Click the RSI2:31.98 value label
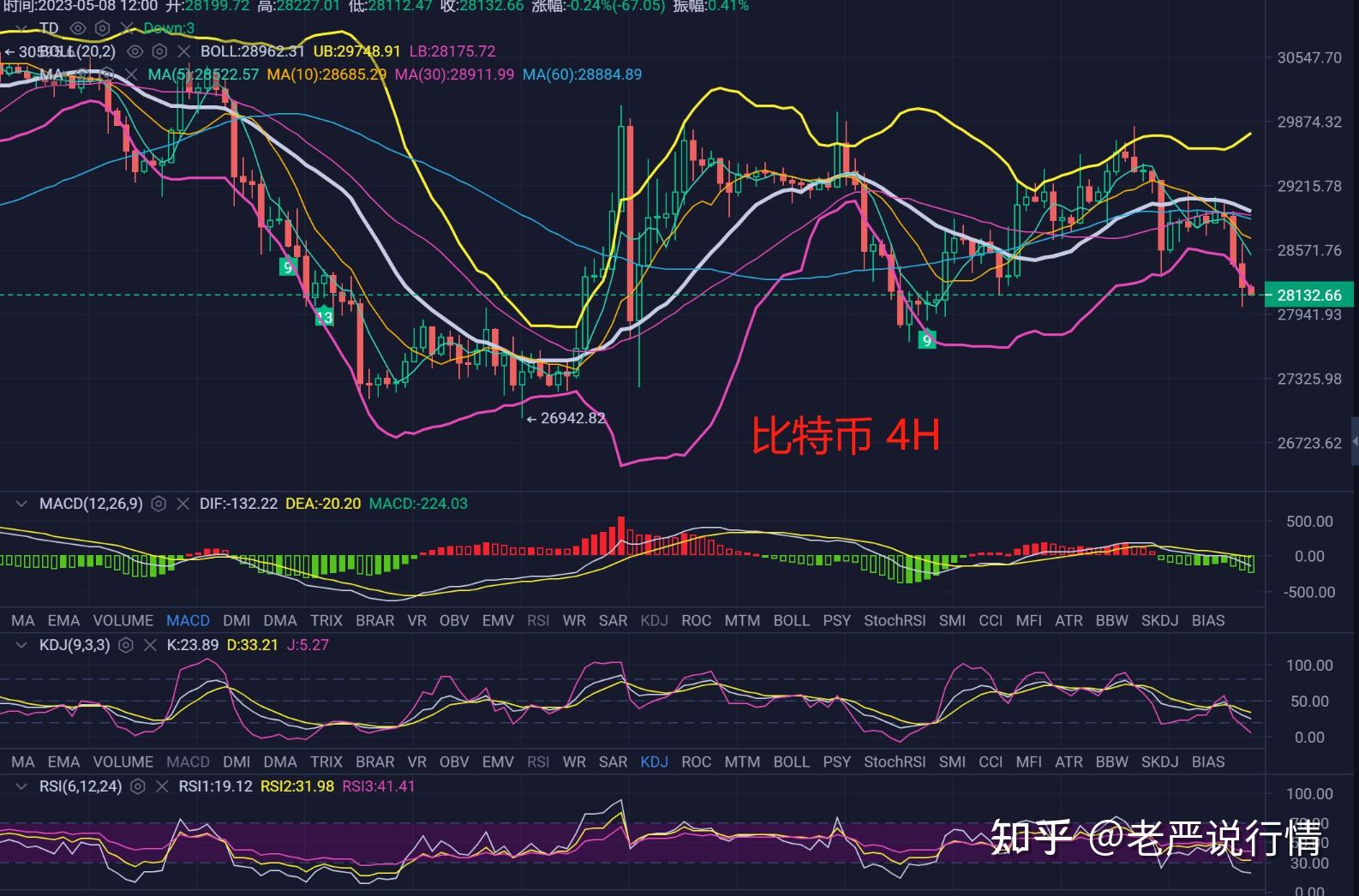Screen dimensions: 1359x896 click(x=297, y=786)
